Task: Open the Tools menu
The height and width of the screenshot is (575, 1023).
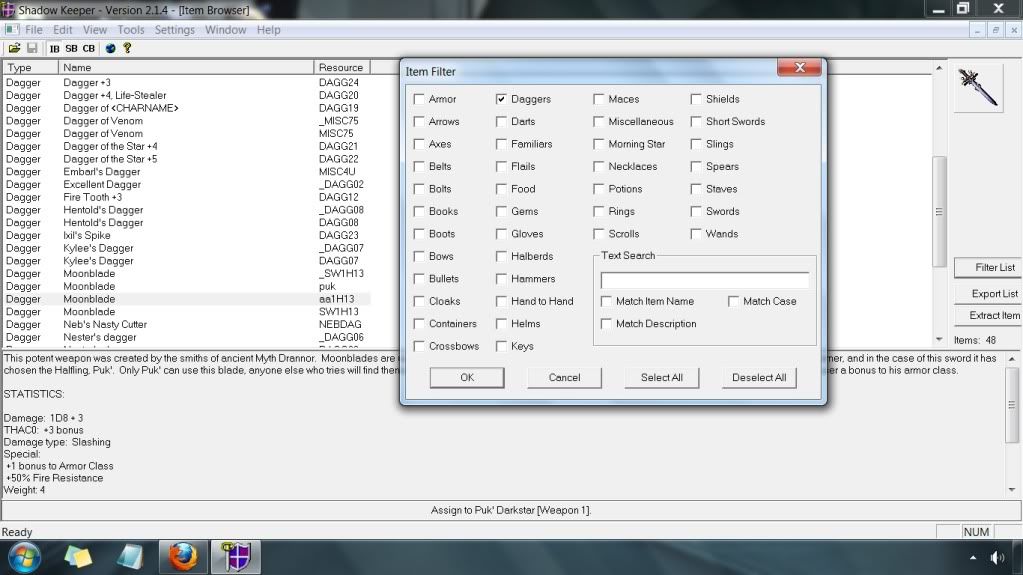Action: tap(131, 30)
